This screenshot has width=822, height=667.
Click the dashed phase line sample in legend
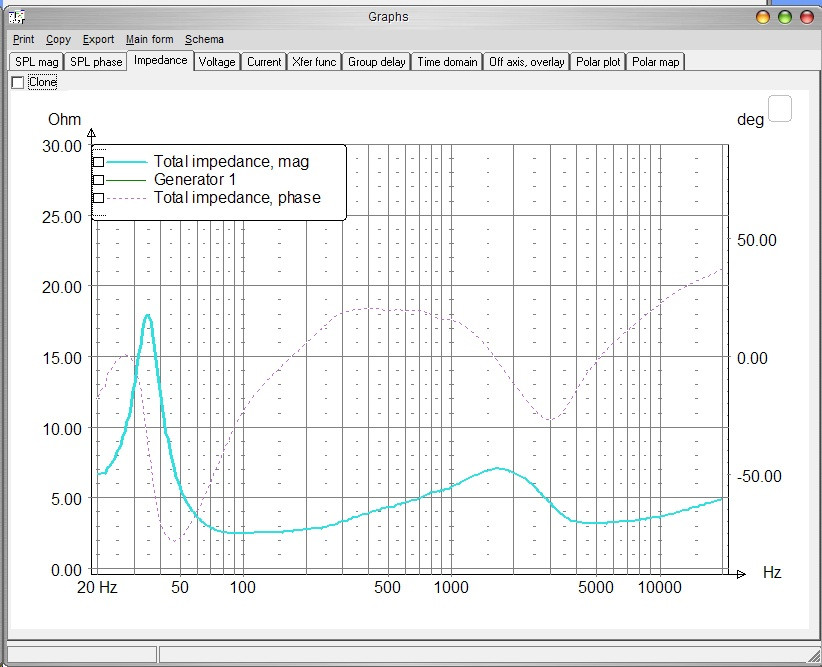click(x=126, y=198)
